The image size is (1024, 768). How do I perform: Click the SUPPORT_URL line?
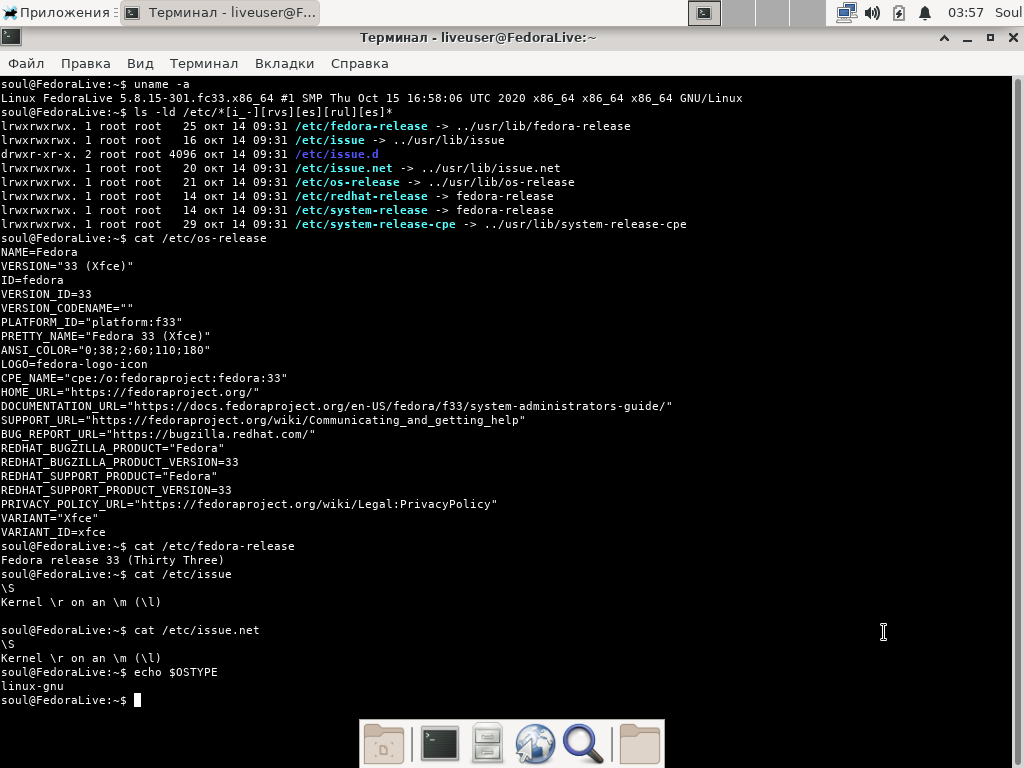(x=263, y=420)
